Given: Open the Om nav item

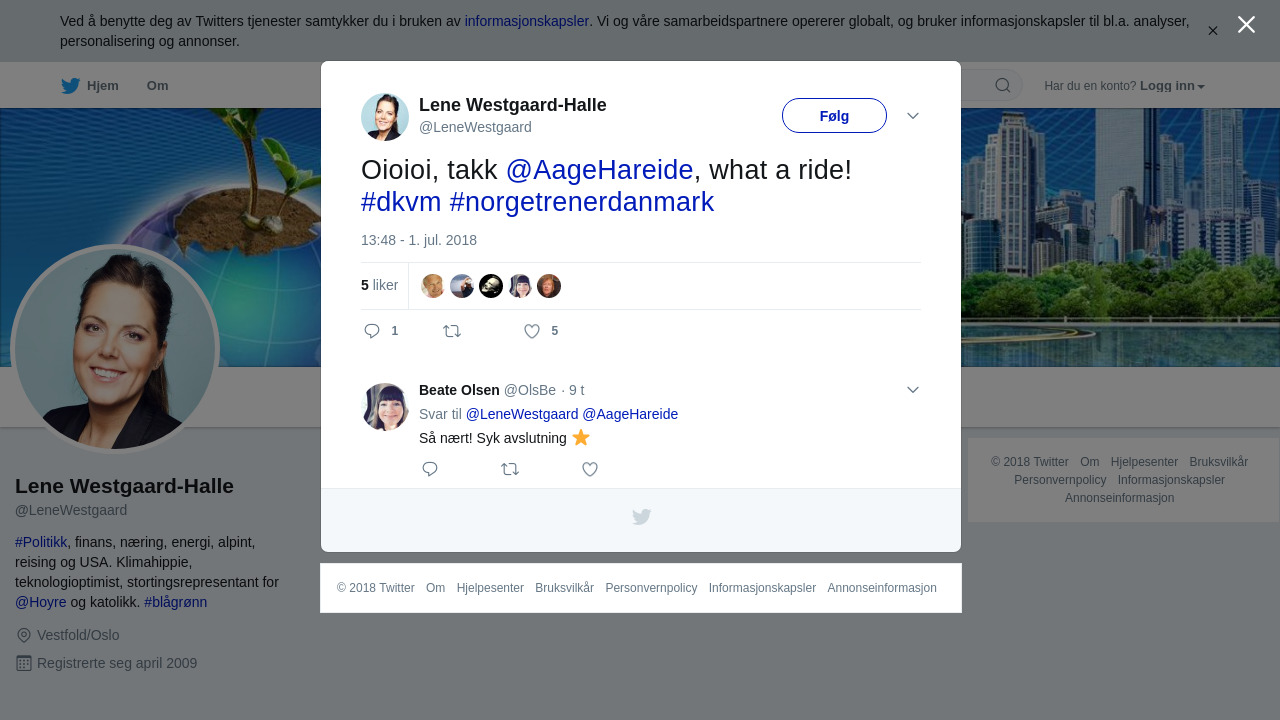Looking at the screenshot, I should 157,86.
